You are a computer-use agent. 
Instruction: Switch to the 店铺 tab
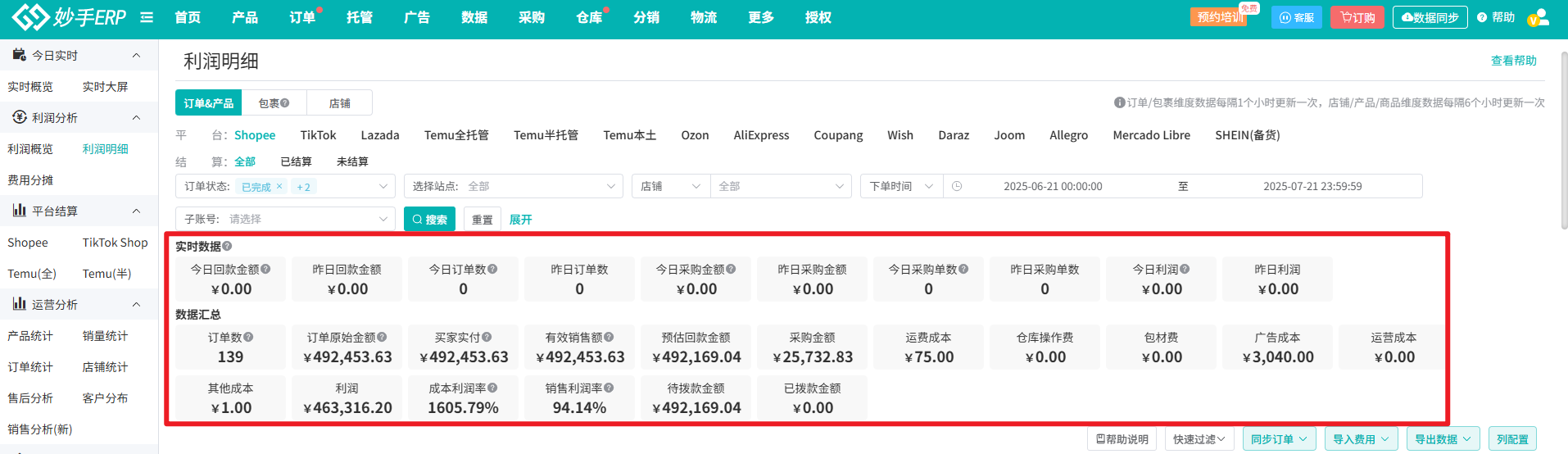click(339, 103)
